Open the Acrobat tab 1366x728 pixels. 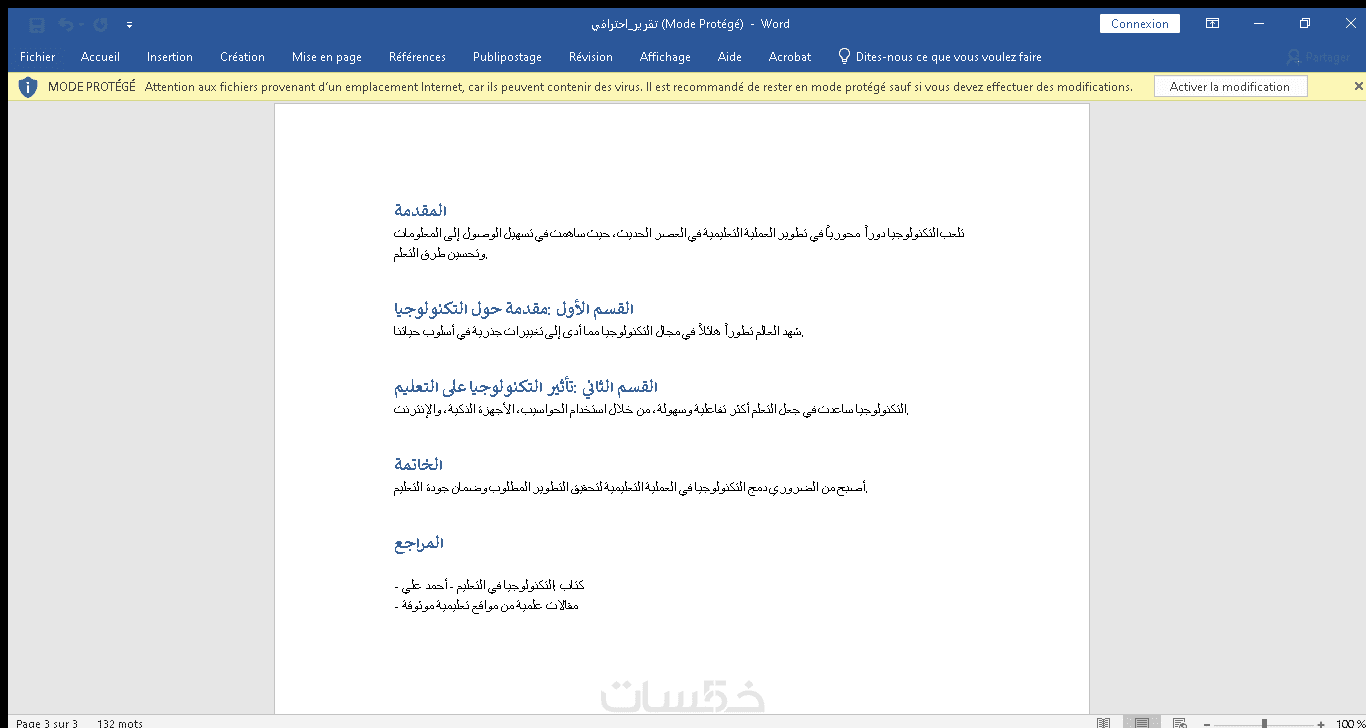[790, 57]
